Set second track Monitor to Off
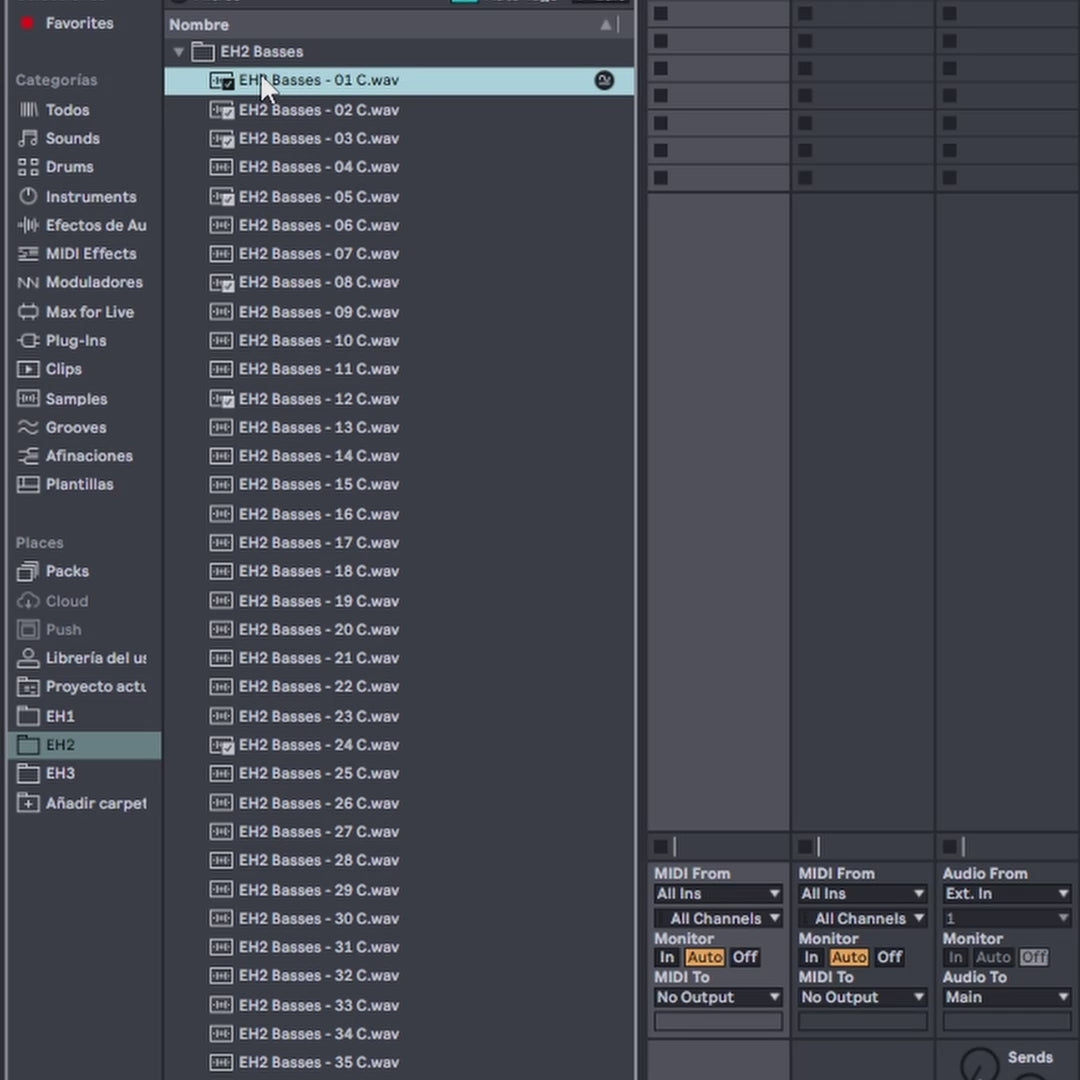Screen dimensions: 1080x1080 point(889,957)
